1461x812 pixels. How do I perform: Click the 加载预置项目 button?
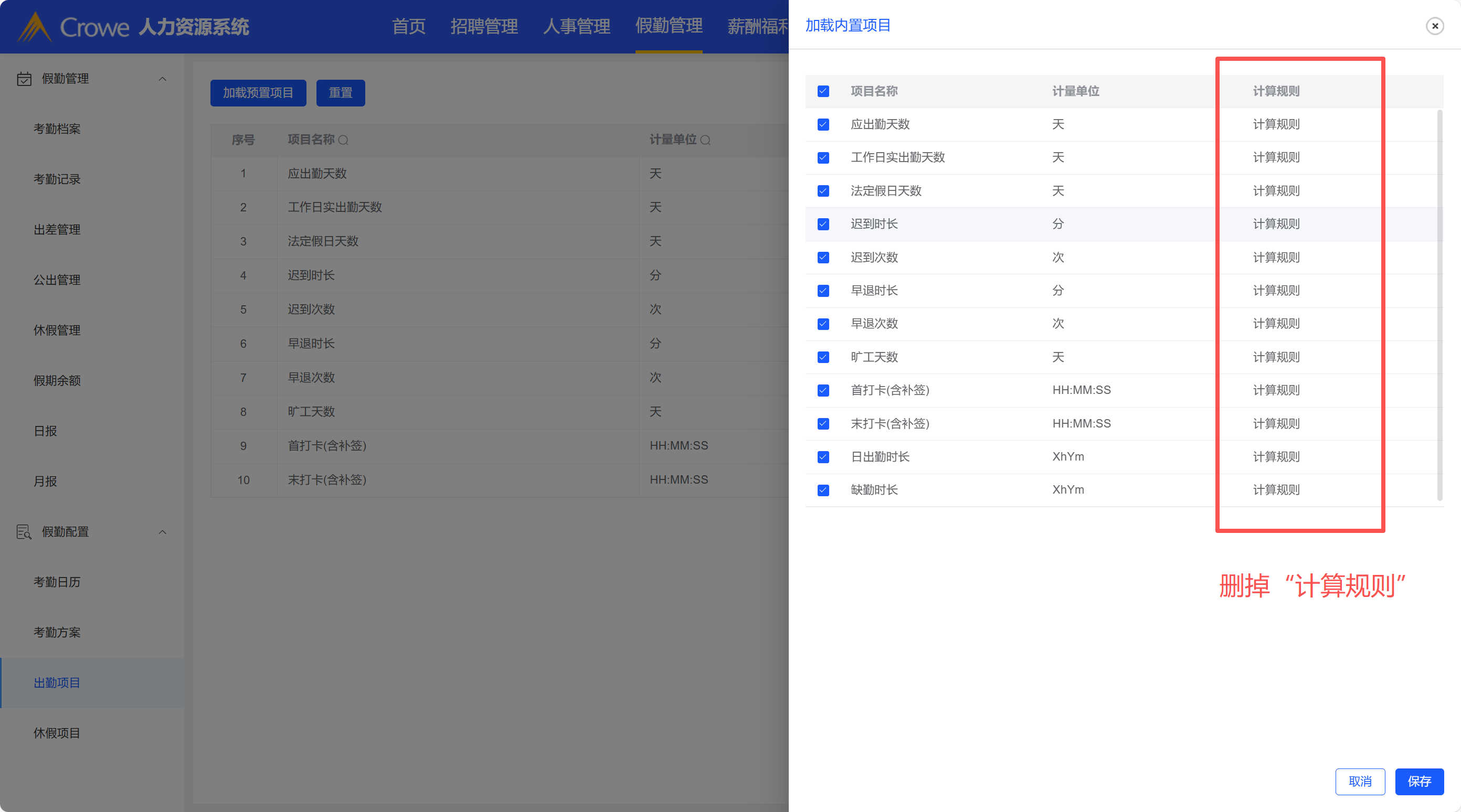click(x=258, y=93)
